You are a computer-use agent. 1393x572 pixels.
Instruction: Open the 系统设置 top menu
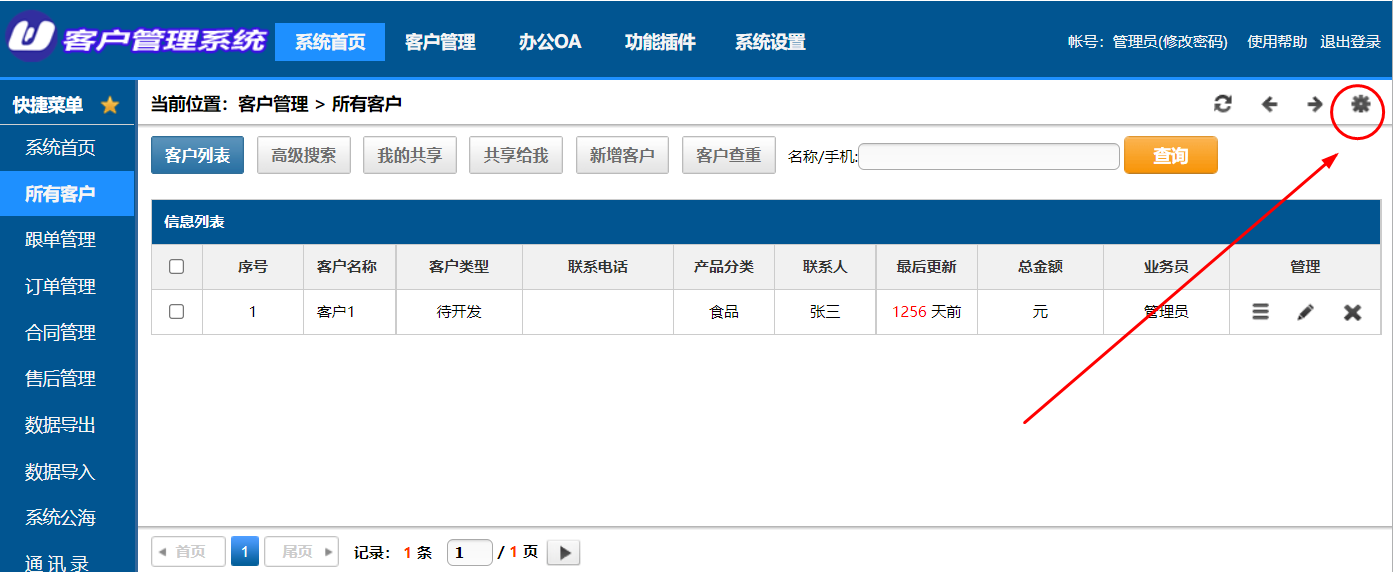coord(770,42)
